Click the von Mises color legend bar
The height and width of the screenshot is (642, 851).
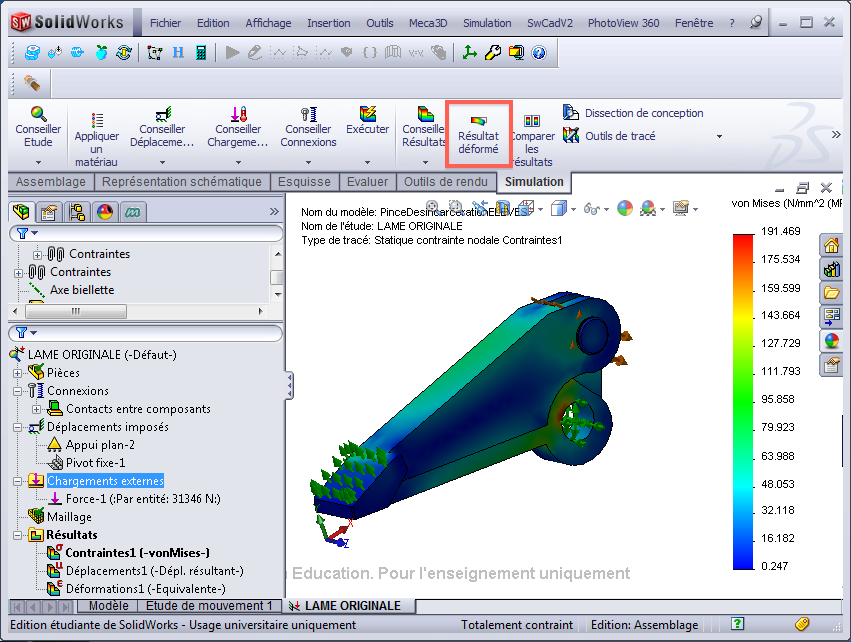pyautogui.click(x=743, y=402)
